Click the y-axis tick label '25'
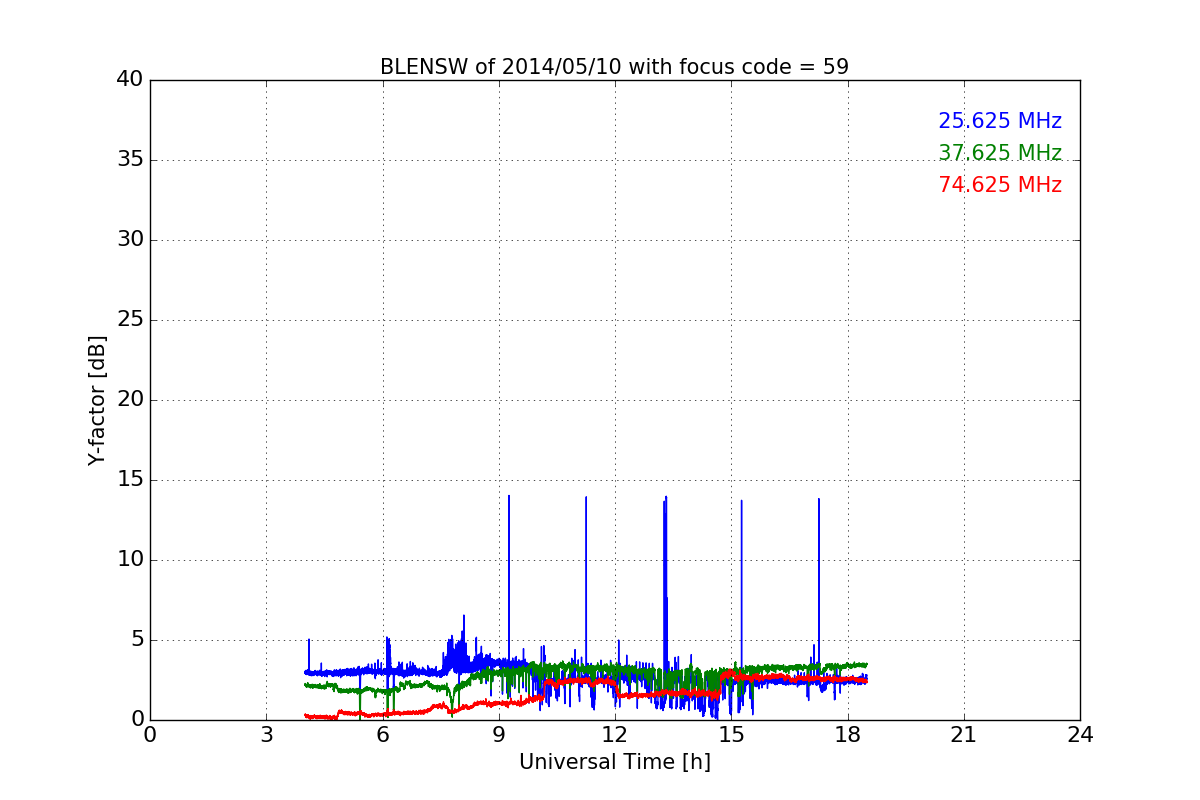 tap(130, 320)
